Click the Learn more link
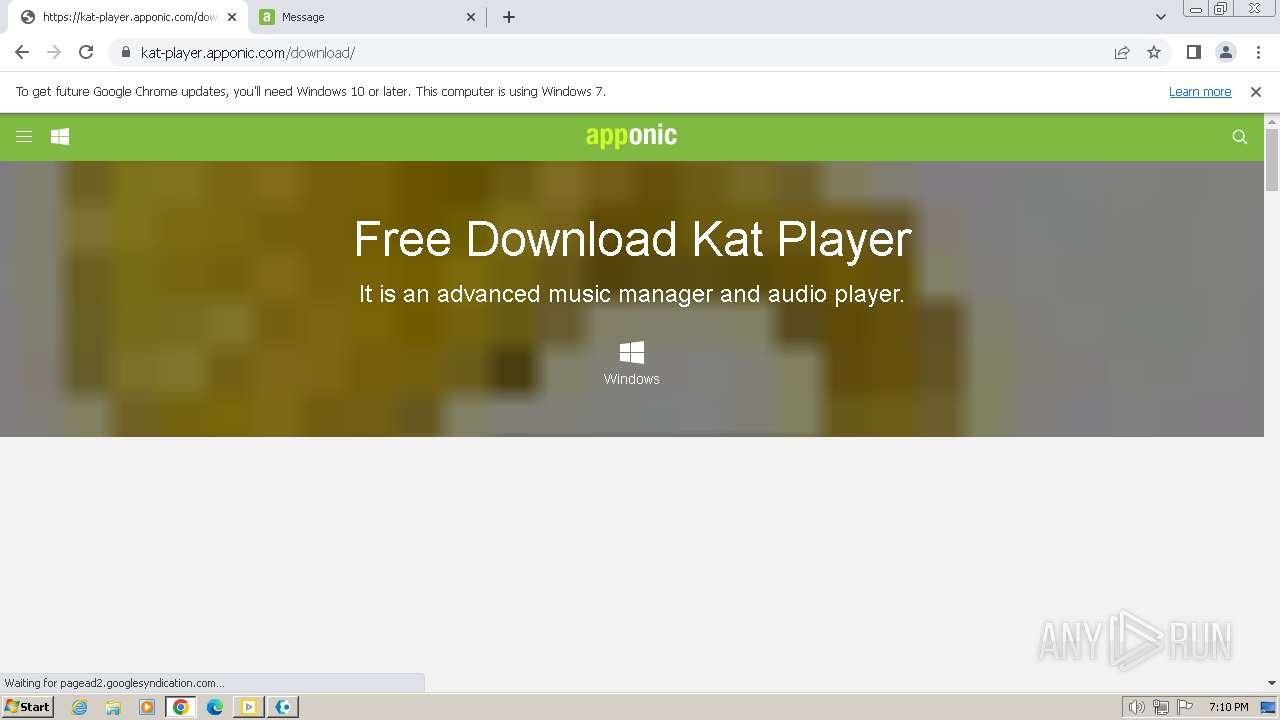 (1200, 92)
